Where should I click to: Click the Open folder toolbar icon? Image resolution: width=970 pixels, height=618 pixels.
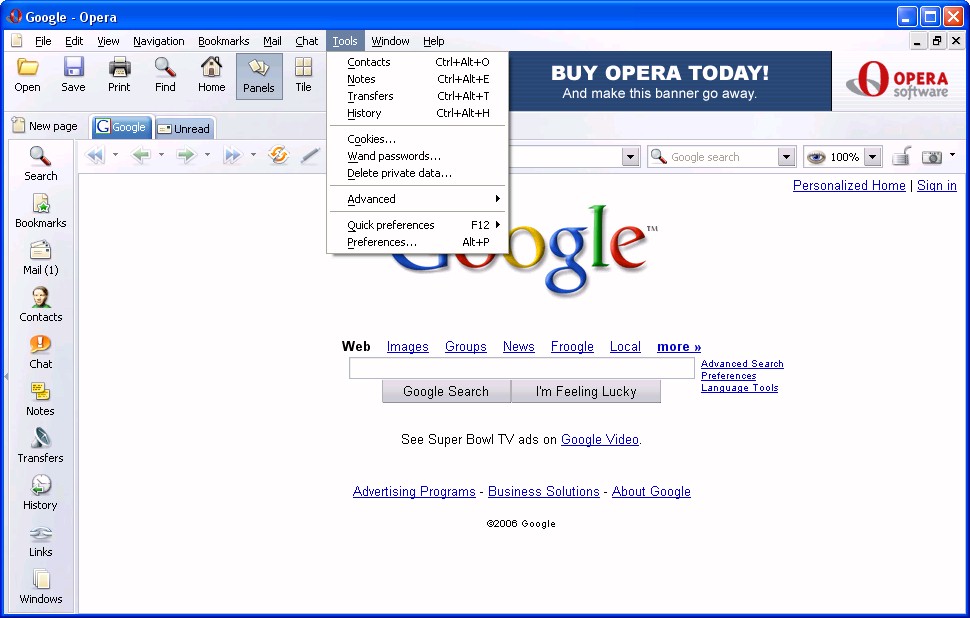27,67
